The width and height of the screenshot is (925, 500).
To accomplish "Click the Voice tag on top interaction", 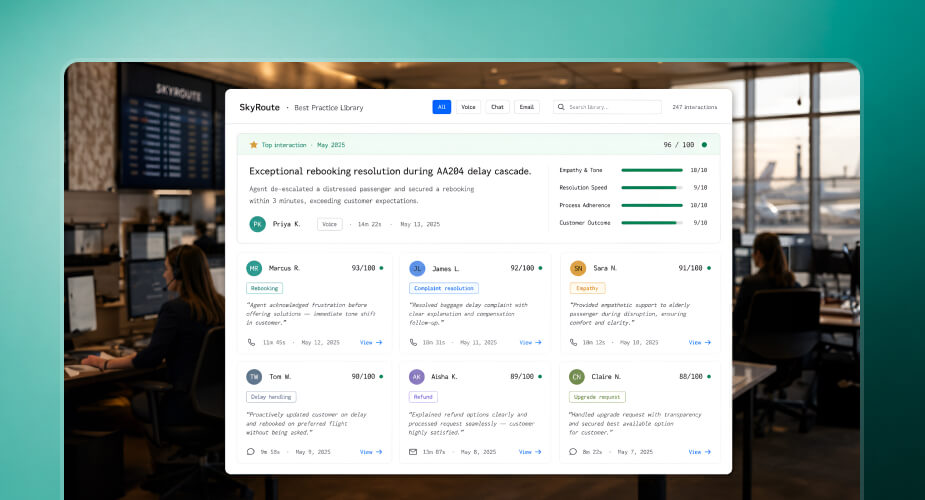I will (x=330, y=224).
